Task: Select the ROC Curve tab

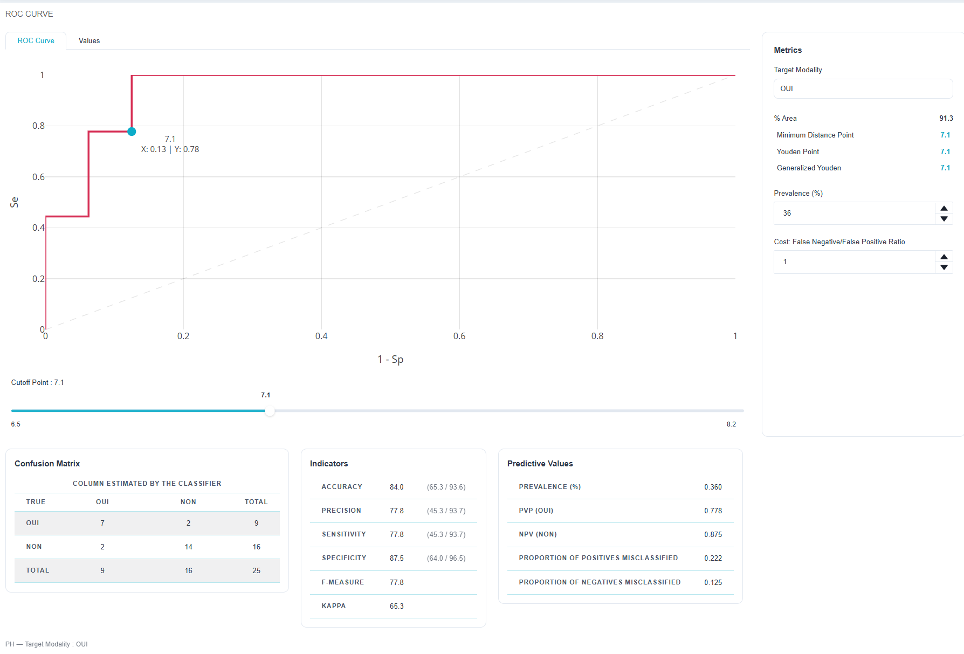Action: tap(36, 41)
